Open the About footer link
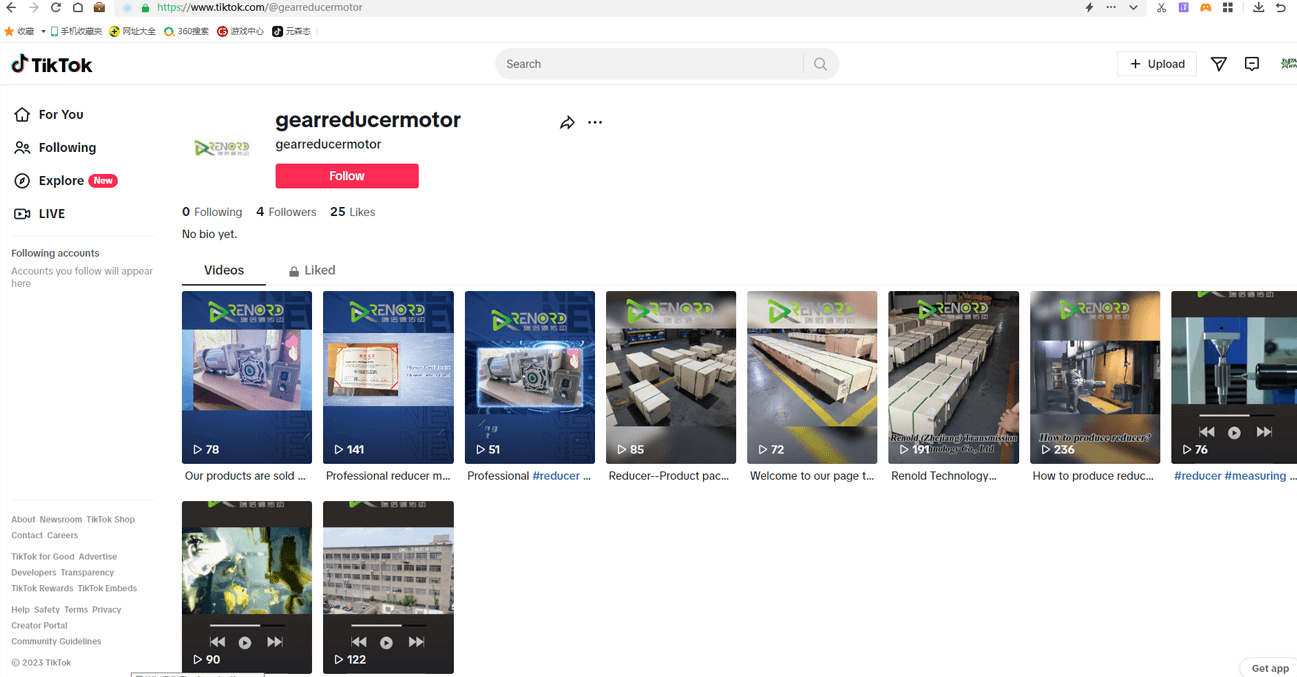This screenshot has height=677, width=1297. click(x=23, y=520)
